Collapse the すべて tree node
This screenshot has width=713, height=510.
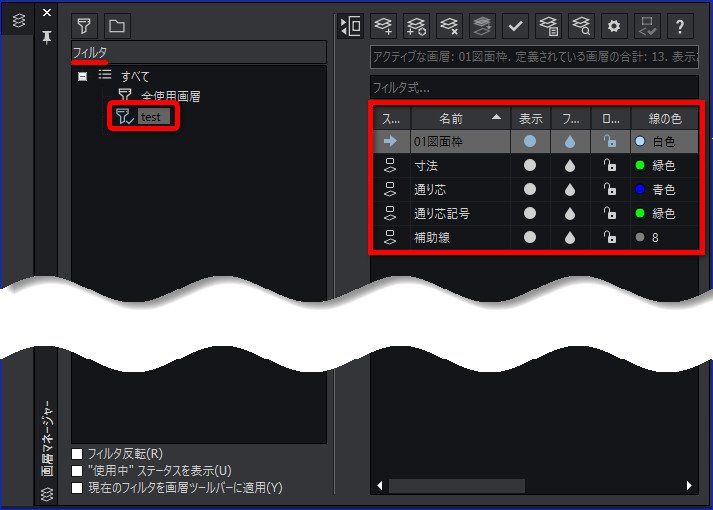click(x=82, y=76)
